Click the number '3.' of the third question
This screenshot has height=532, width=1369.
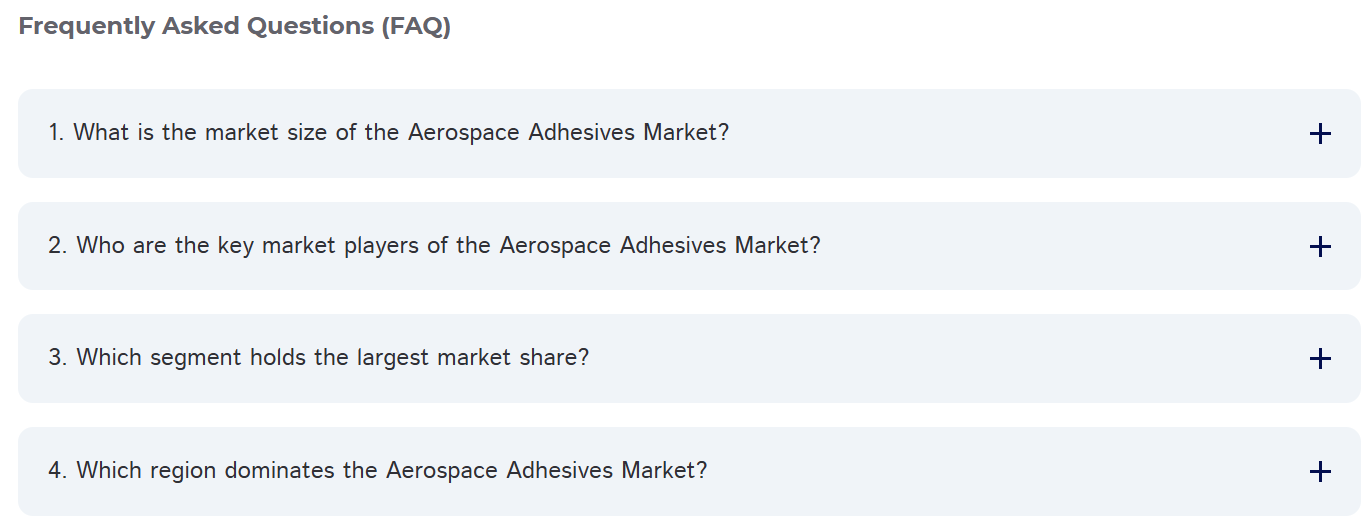tap(57, 357)
